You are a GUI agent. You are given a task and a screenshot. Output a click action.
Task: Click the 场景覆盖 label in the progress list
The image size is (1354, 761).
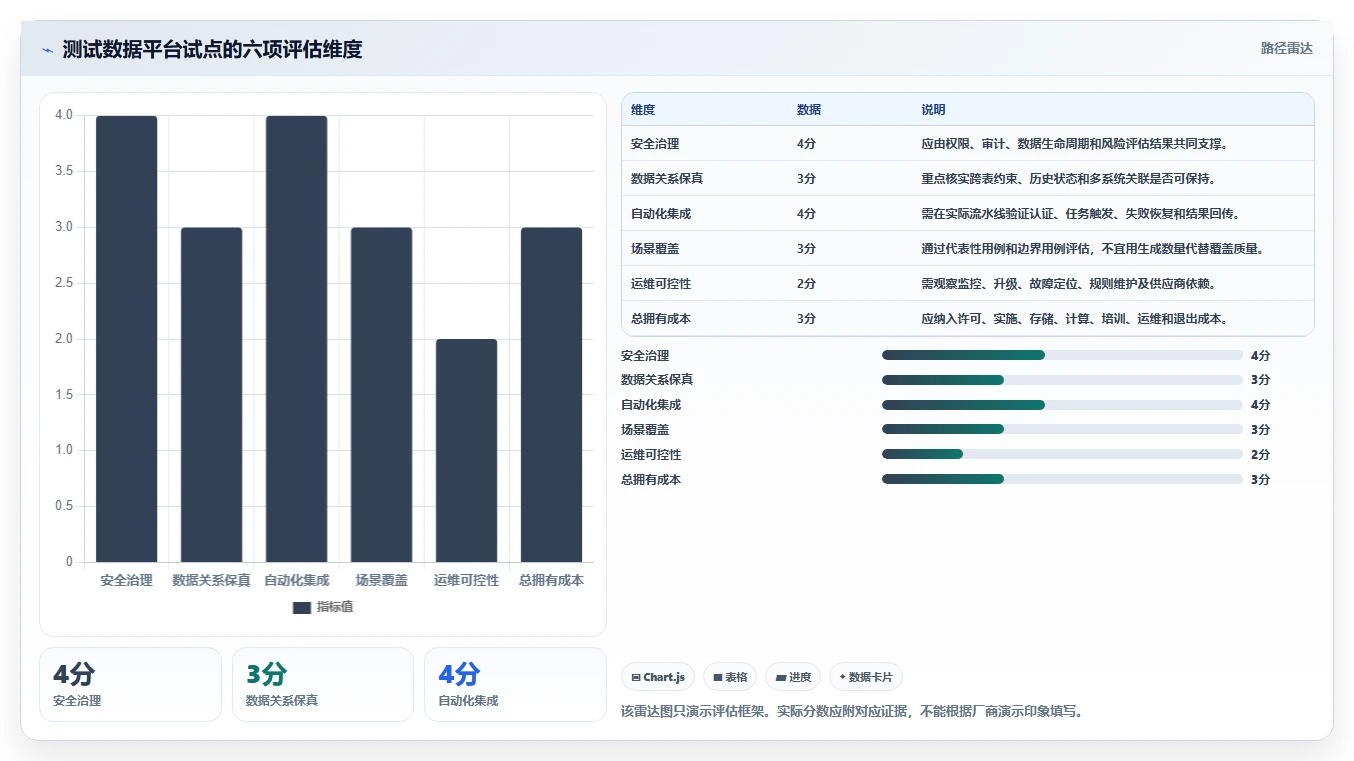coord(645,430)
